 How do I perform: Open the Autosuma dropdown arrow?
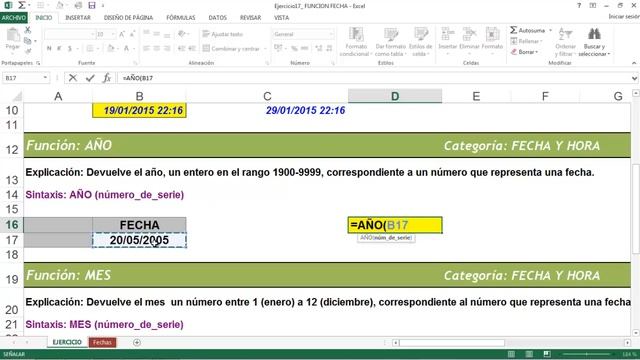[x=550, y=30]
